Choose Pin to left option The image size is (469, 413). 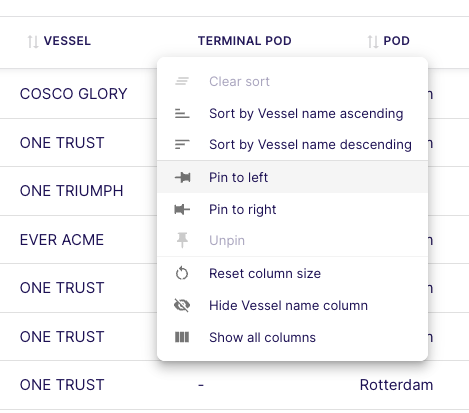tap(292, 177)
